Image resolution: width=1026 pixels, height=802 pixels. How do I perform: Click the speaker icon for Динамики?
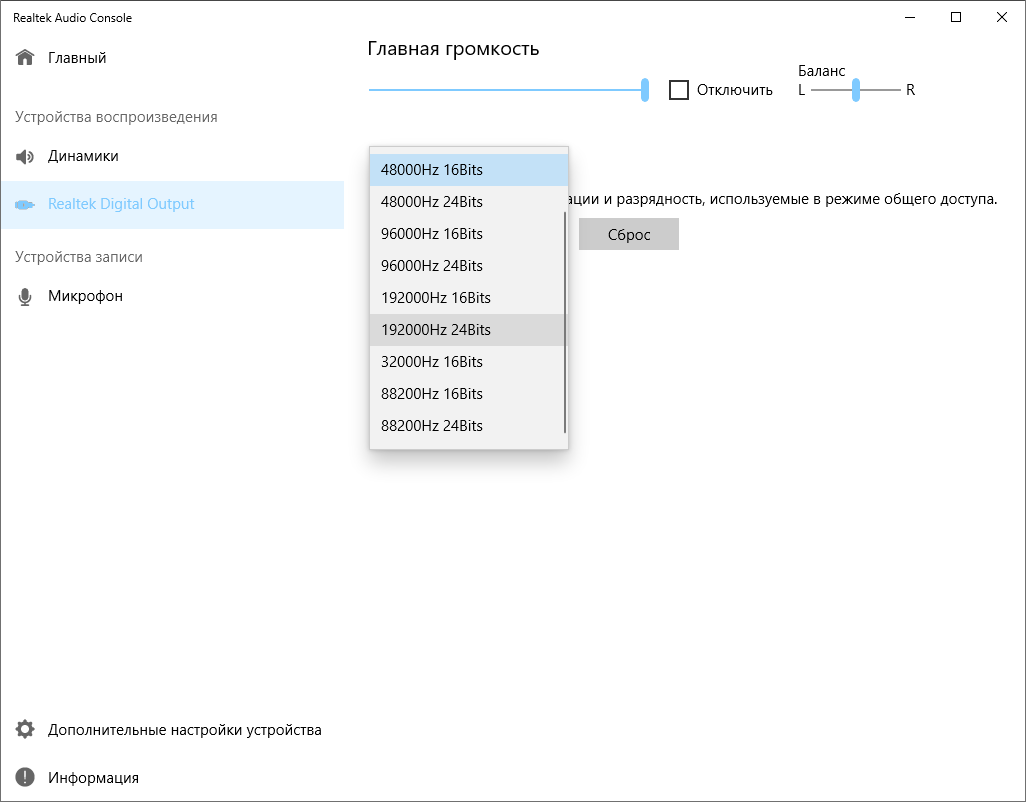click(x=25, y=157)
